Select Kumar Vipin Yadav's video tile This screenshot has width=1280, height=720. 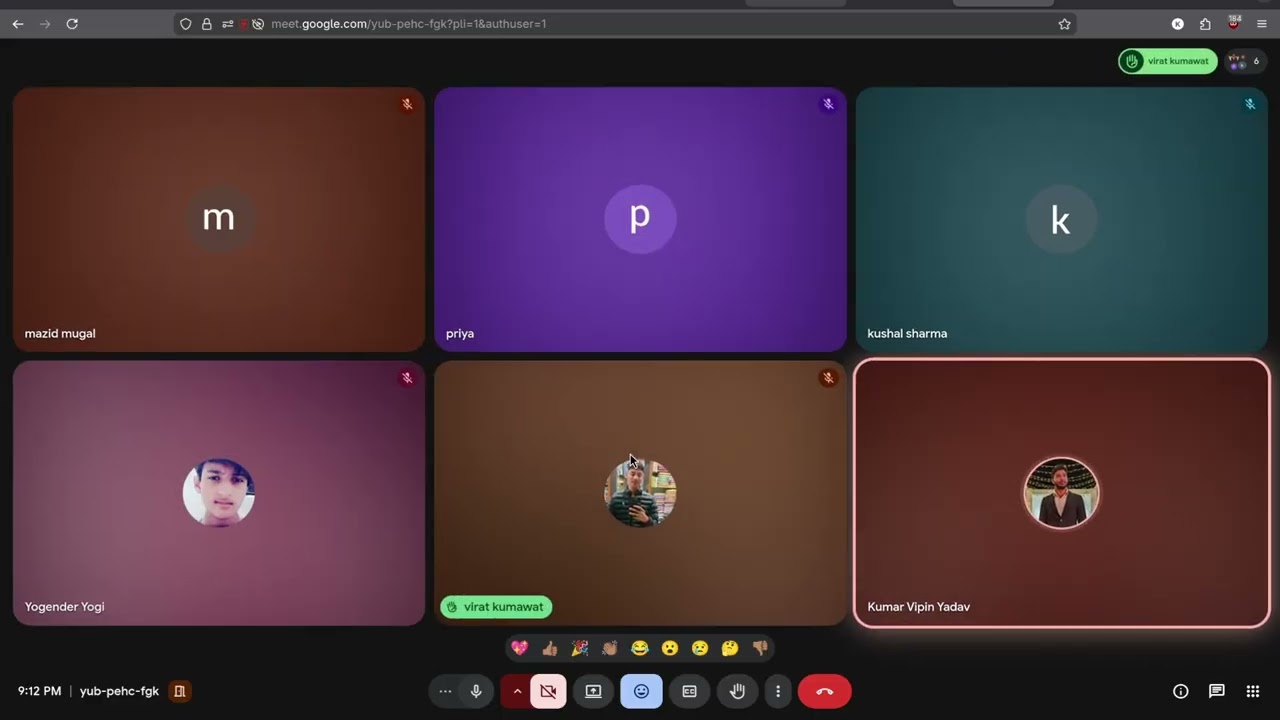[1061, 493]
